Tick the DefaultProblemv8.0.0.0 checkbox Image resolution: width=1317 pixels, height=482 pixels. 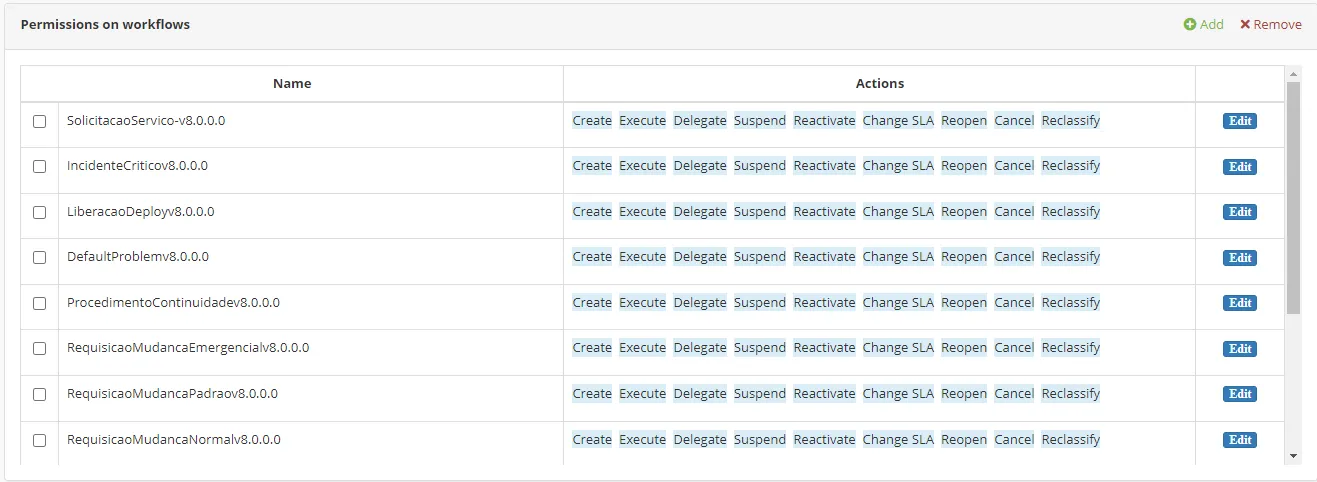[x=40, y=258]
